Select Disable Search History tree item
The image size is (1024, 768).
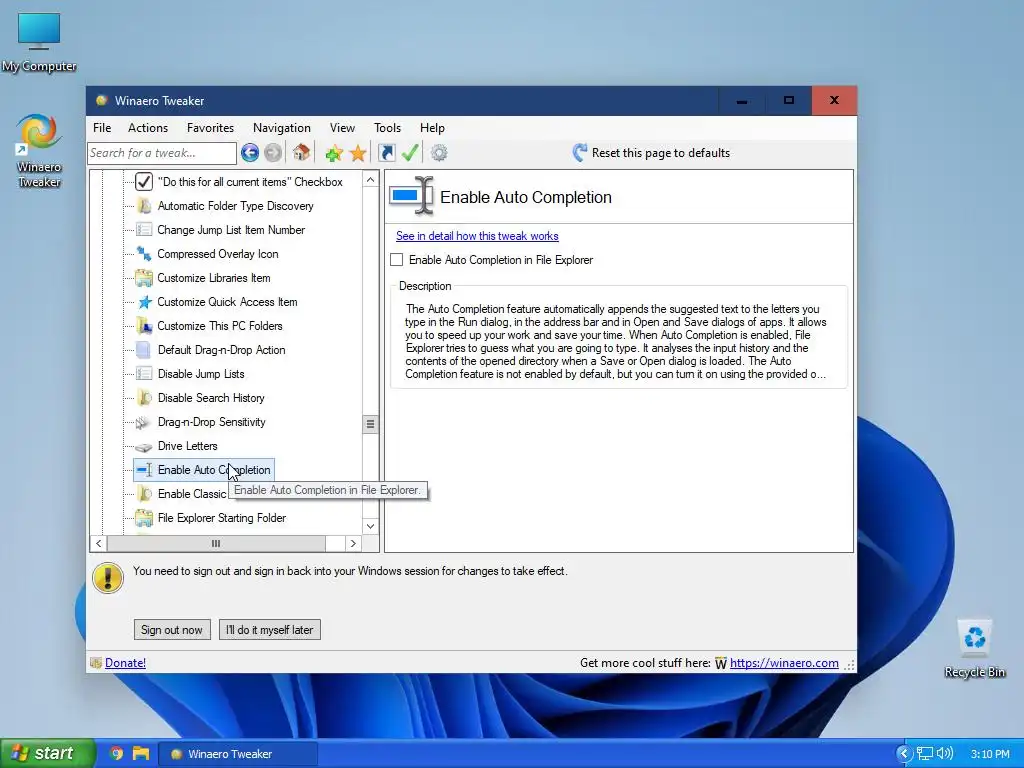[x=211, y=398]
